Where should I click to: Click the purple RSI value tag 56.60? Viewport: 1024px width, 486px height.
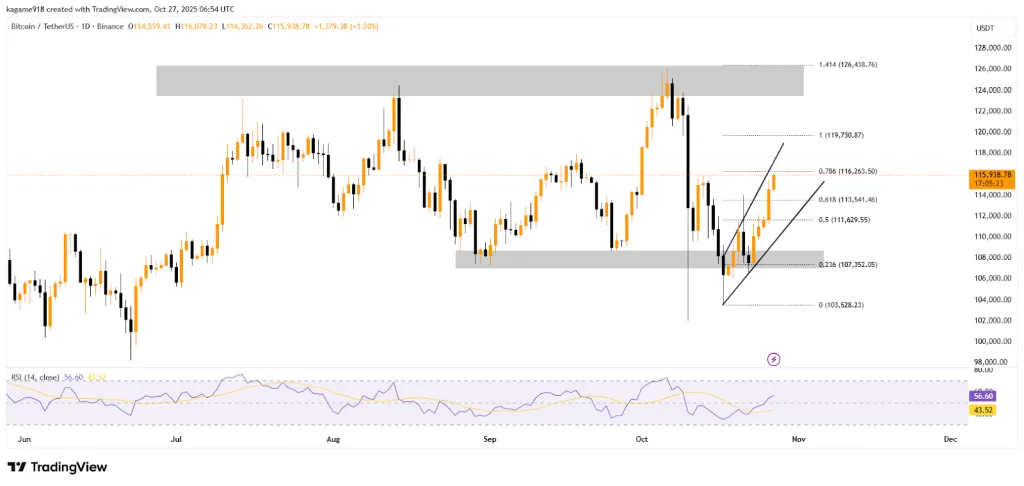pyautogui.click(x=981, y=396)
